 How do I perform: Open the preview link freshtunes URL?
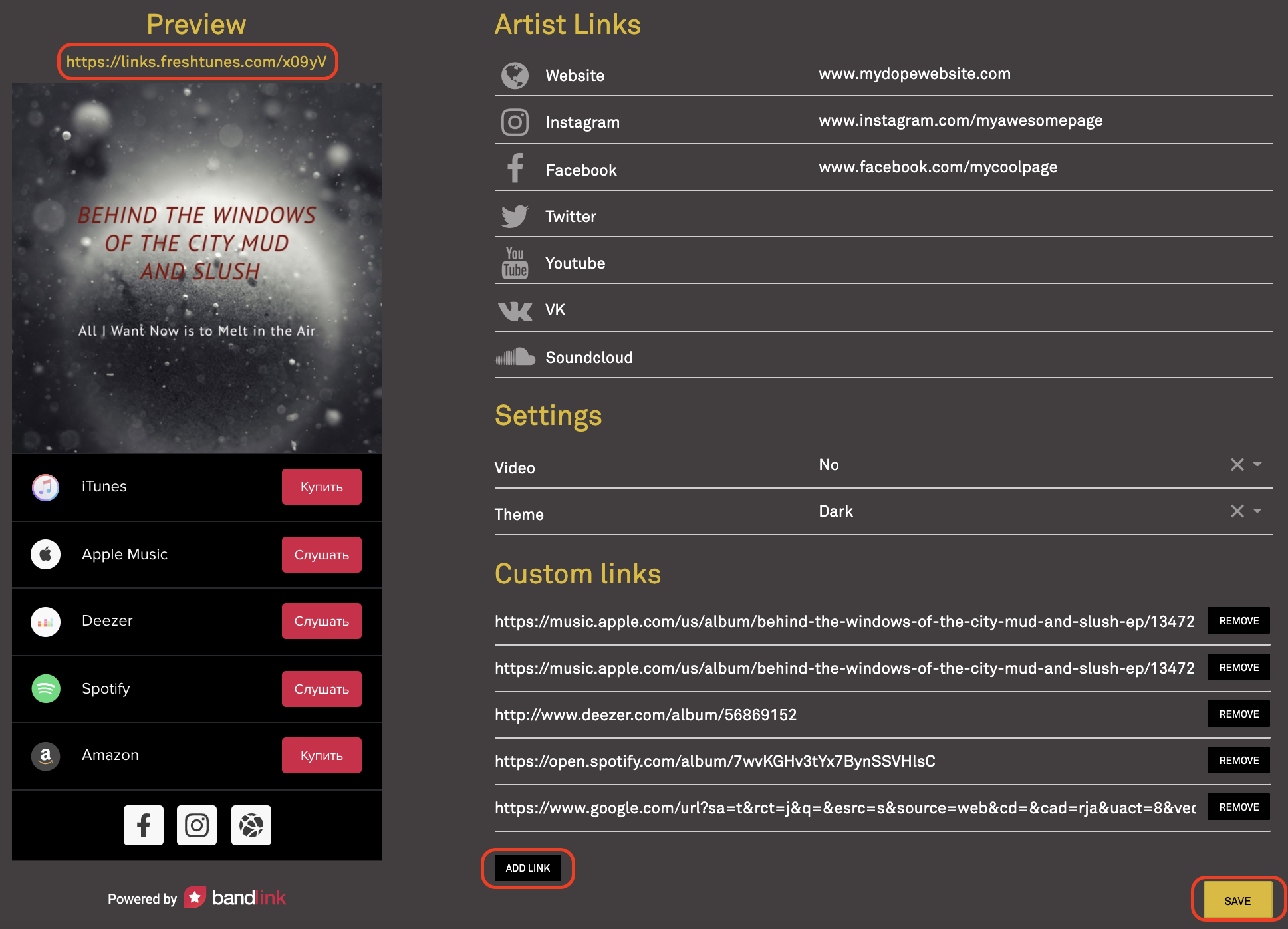coord(197,62)
